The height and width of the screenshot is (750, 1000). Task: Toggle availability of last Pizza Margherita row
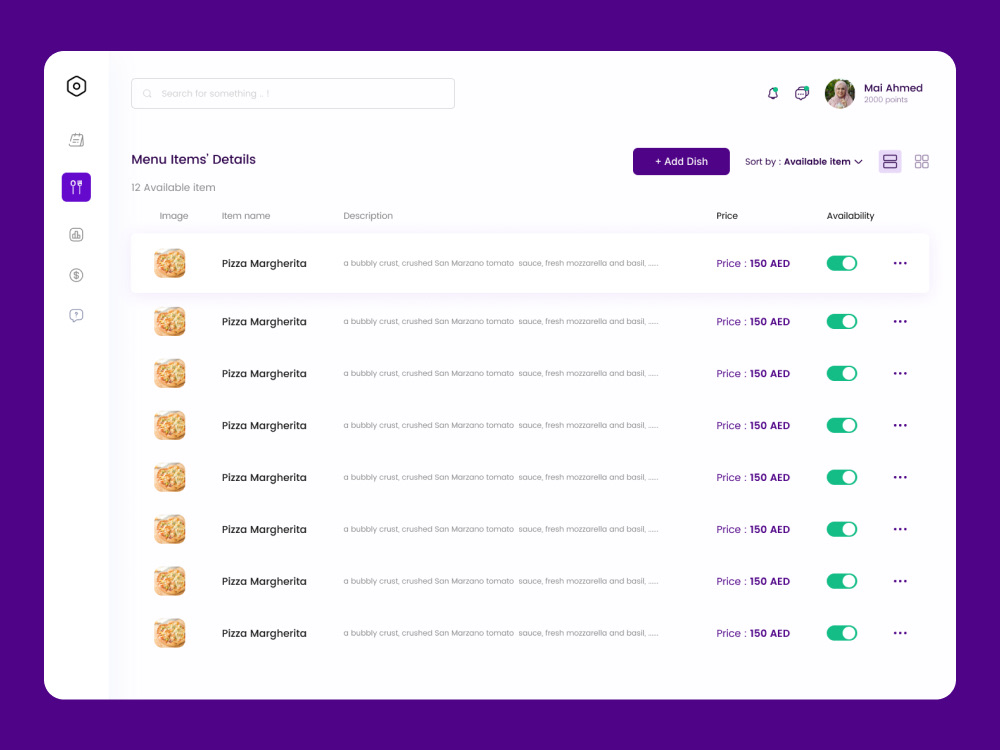click(841, 633)
